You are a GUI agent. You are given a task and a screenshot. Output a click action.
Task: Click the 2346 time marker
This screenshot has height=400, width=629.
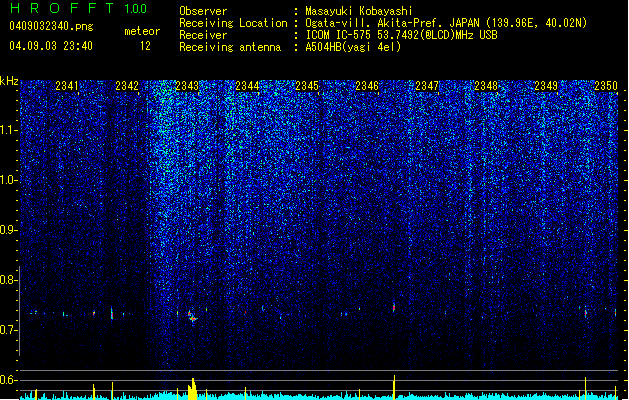click(367, 86)
